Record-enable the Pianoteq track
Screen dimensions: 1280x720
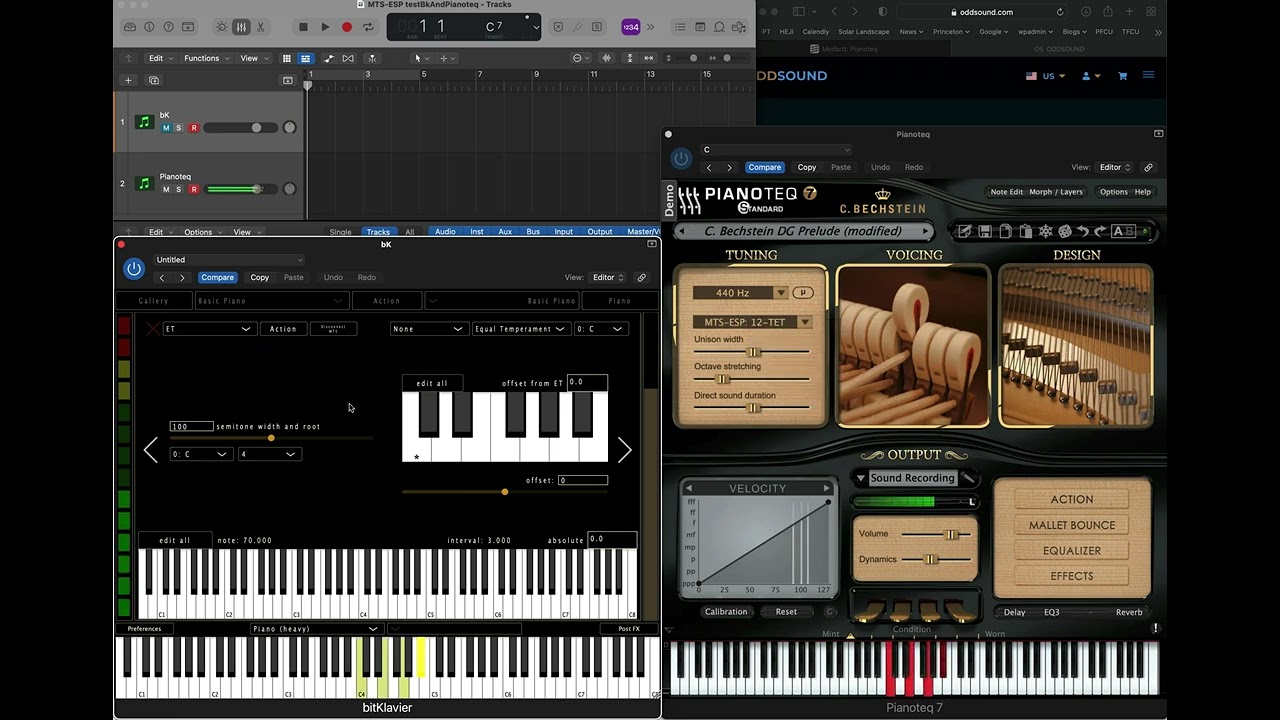point(194,189)
